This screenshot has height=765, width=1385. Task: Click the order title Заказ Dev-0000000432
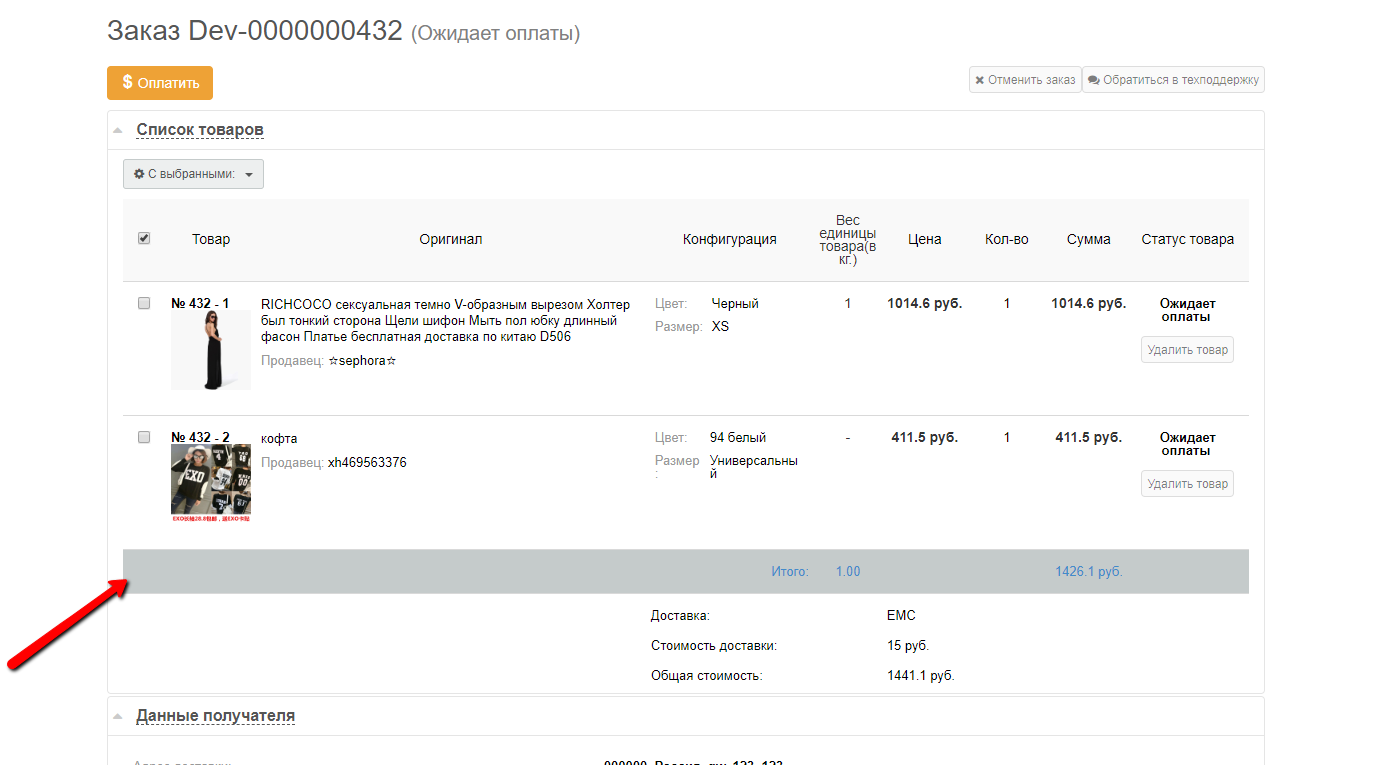click(255, 31)
